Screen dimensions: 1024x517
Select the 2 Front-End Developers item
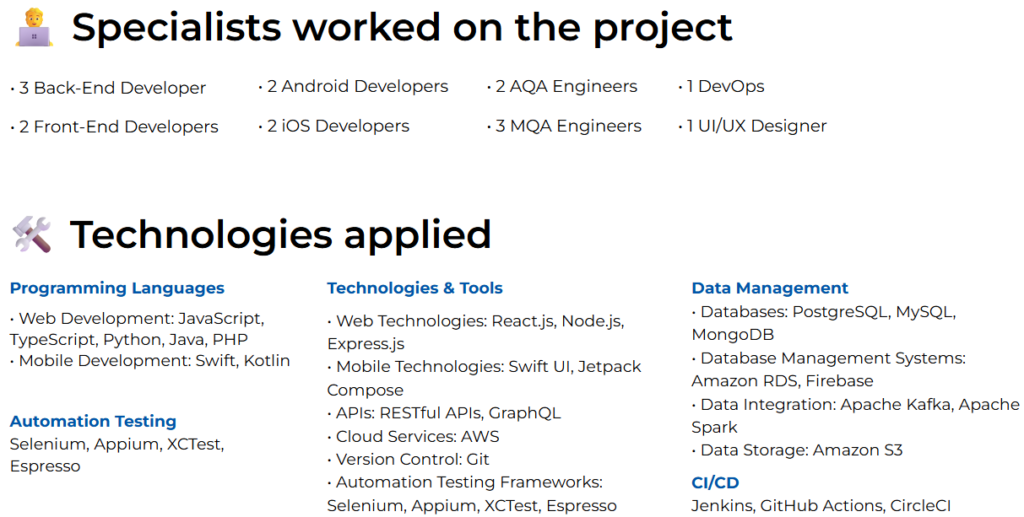click(114, 127)
